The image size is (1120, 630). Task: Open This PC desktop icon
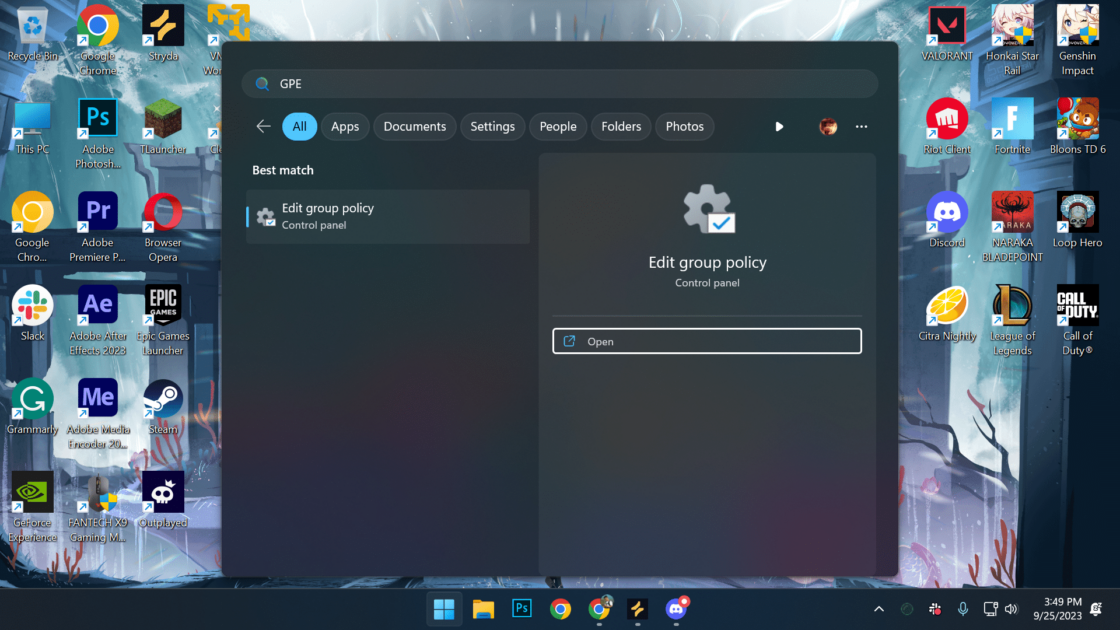coord(32,127)
